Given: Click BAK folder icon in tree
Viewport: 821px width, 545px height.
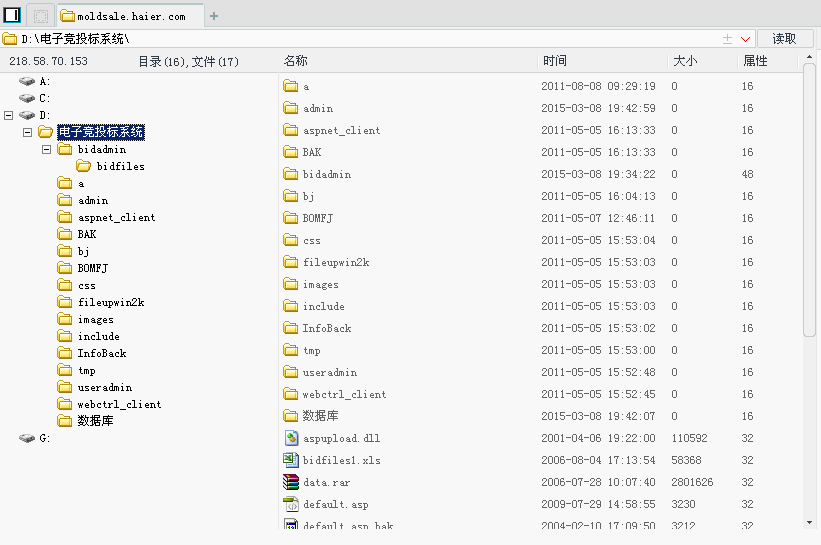Looking at the screenshot, I should coord(65,234).
